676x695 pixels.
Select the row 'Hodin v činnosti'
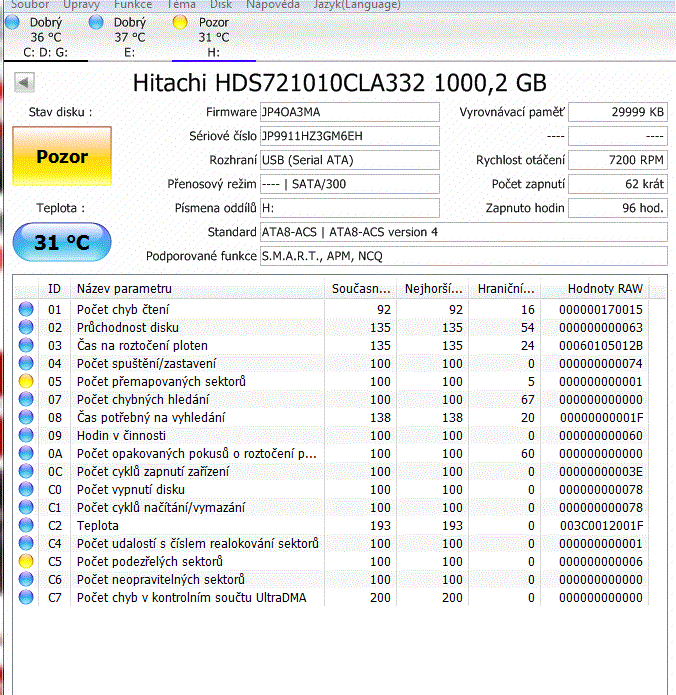pos(331,435)
